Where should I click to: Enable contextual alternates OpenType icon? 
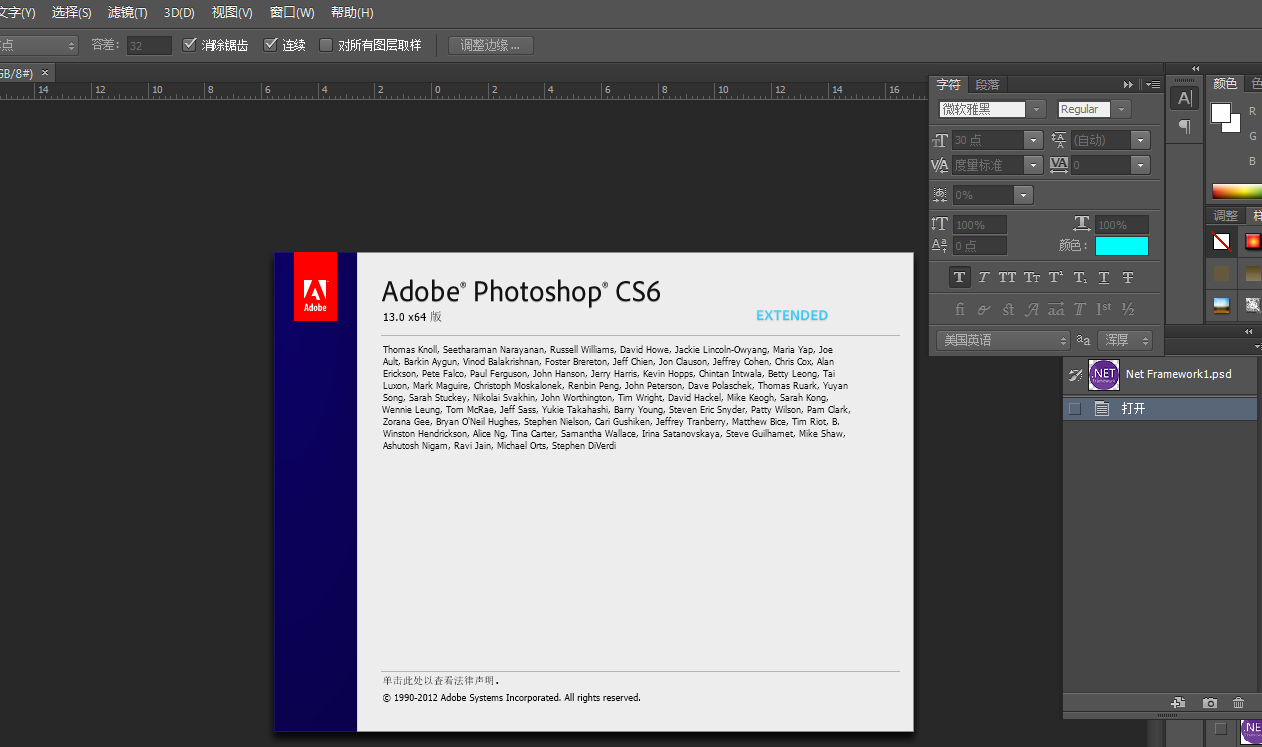click(984, 309)
